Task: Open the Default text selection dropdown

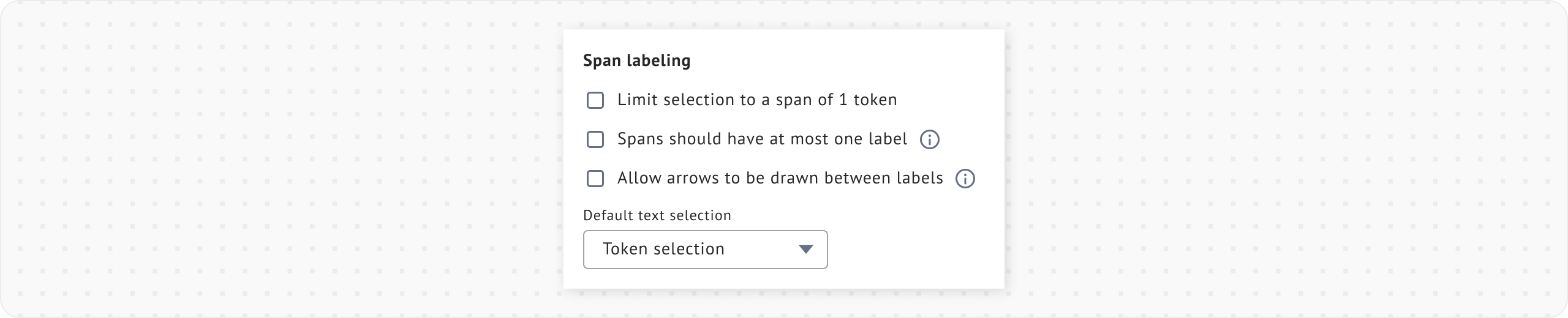Action: pyautogui.click(x=705, y=250)
